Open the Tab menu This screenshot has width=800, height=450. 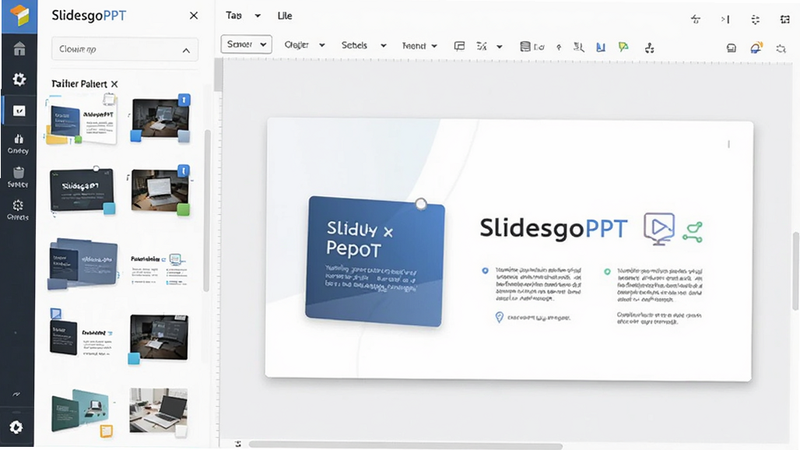[234, 16]
